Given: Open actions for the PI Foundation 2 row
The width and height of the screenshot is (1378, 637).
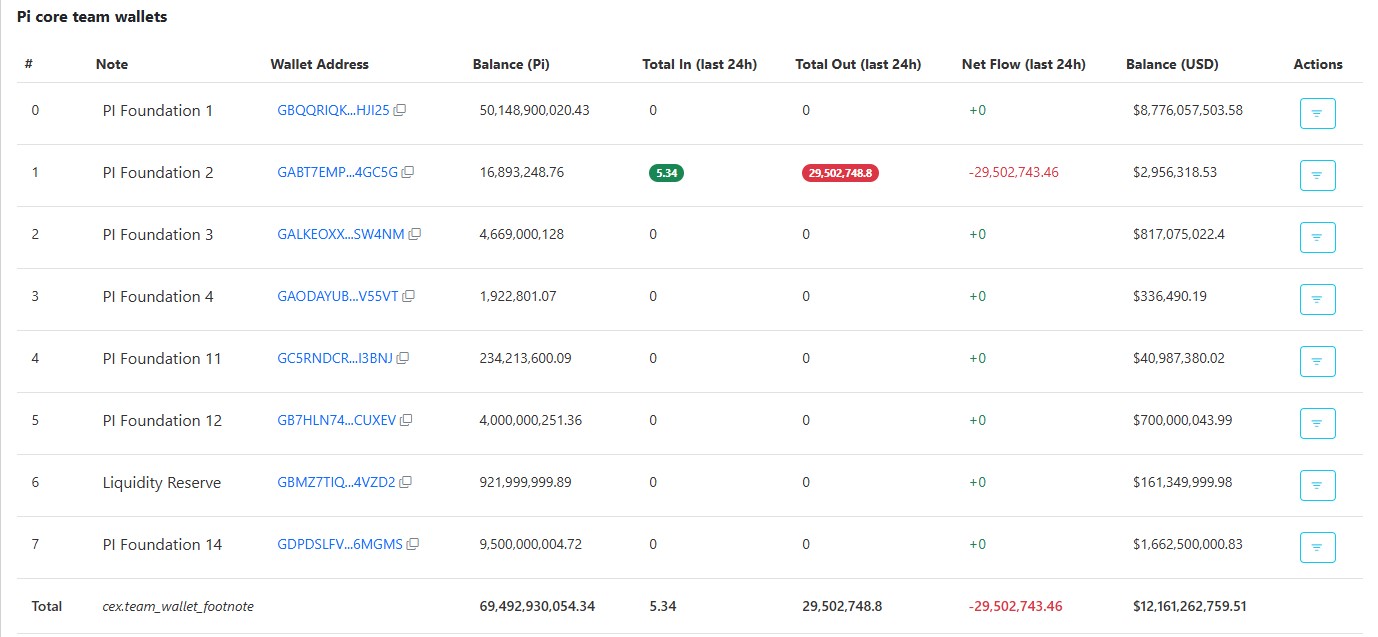Looking at the screenshot, I should pos(1317,175).
